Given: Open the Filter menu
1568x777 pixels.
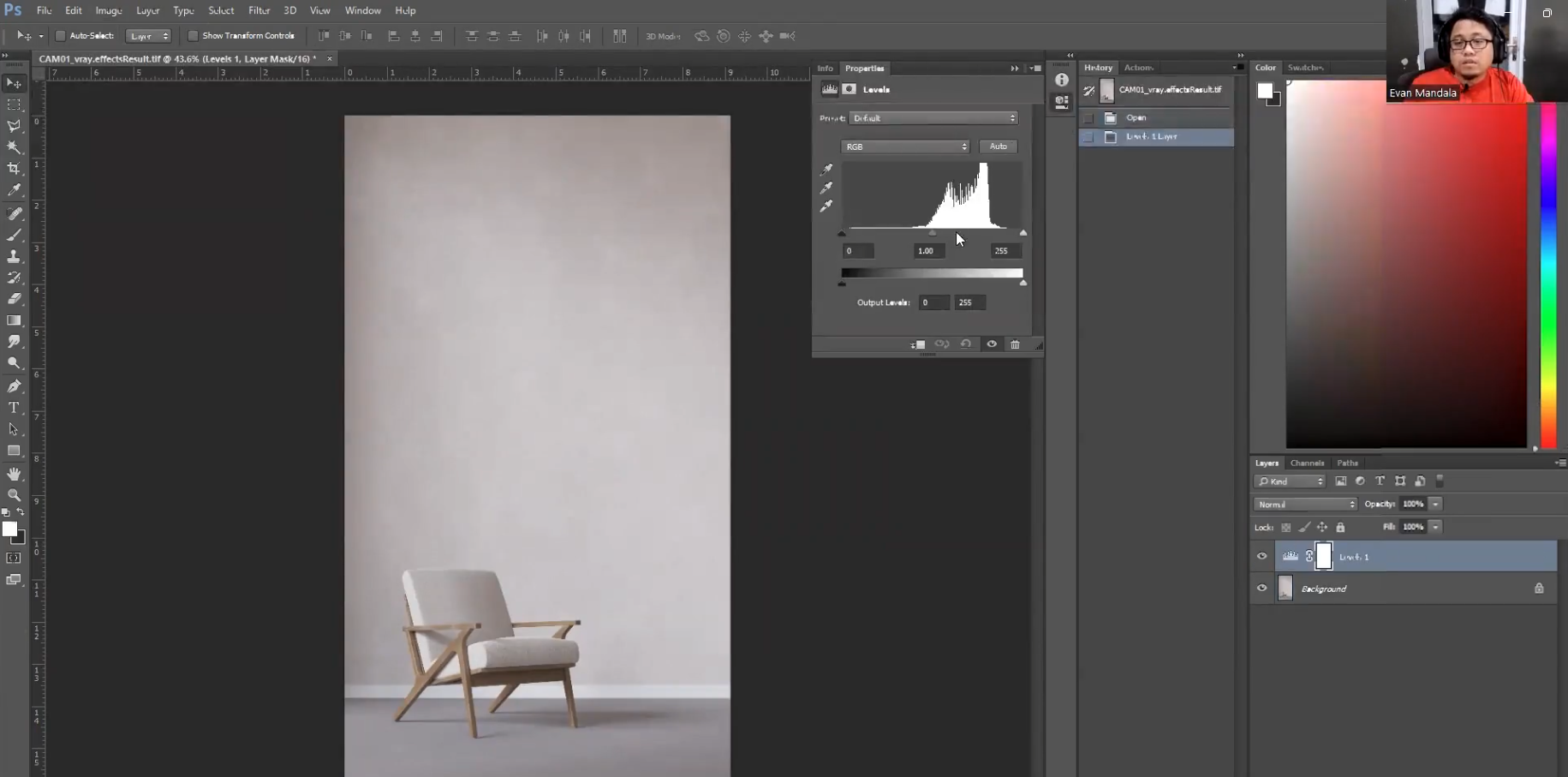Looking at the screenshot, I should pyautogui.click(x=259, y=10).
